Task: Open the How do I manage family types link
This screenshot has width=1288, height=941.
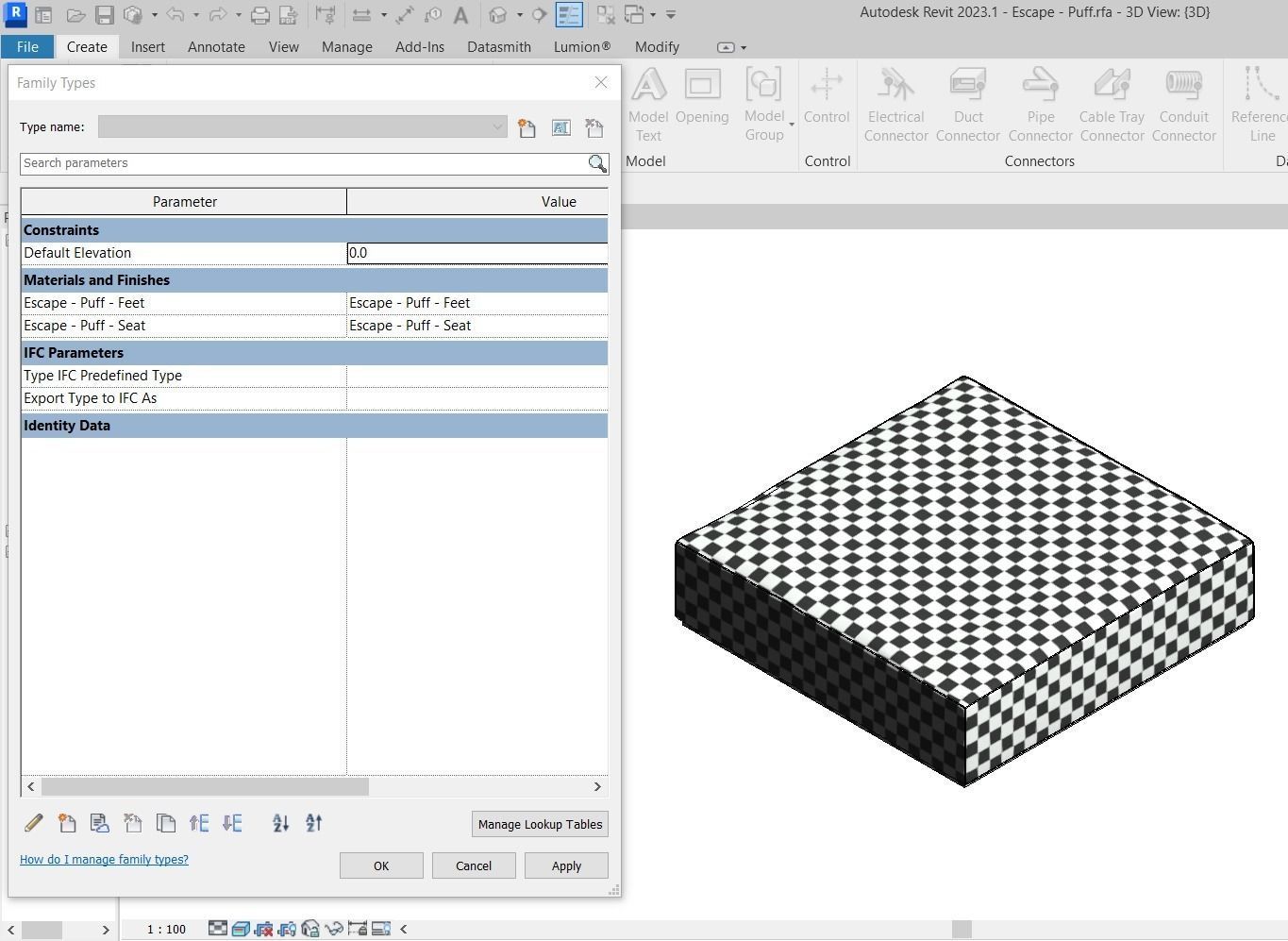Action: tap(104, 859)
